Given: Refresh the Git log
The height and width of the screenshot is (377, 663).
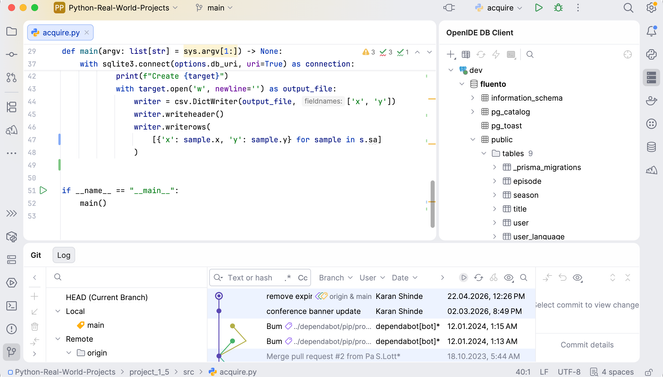Looking at the screenshot, I should coord(478,278).
